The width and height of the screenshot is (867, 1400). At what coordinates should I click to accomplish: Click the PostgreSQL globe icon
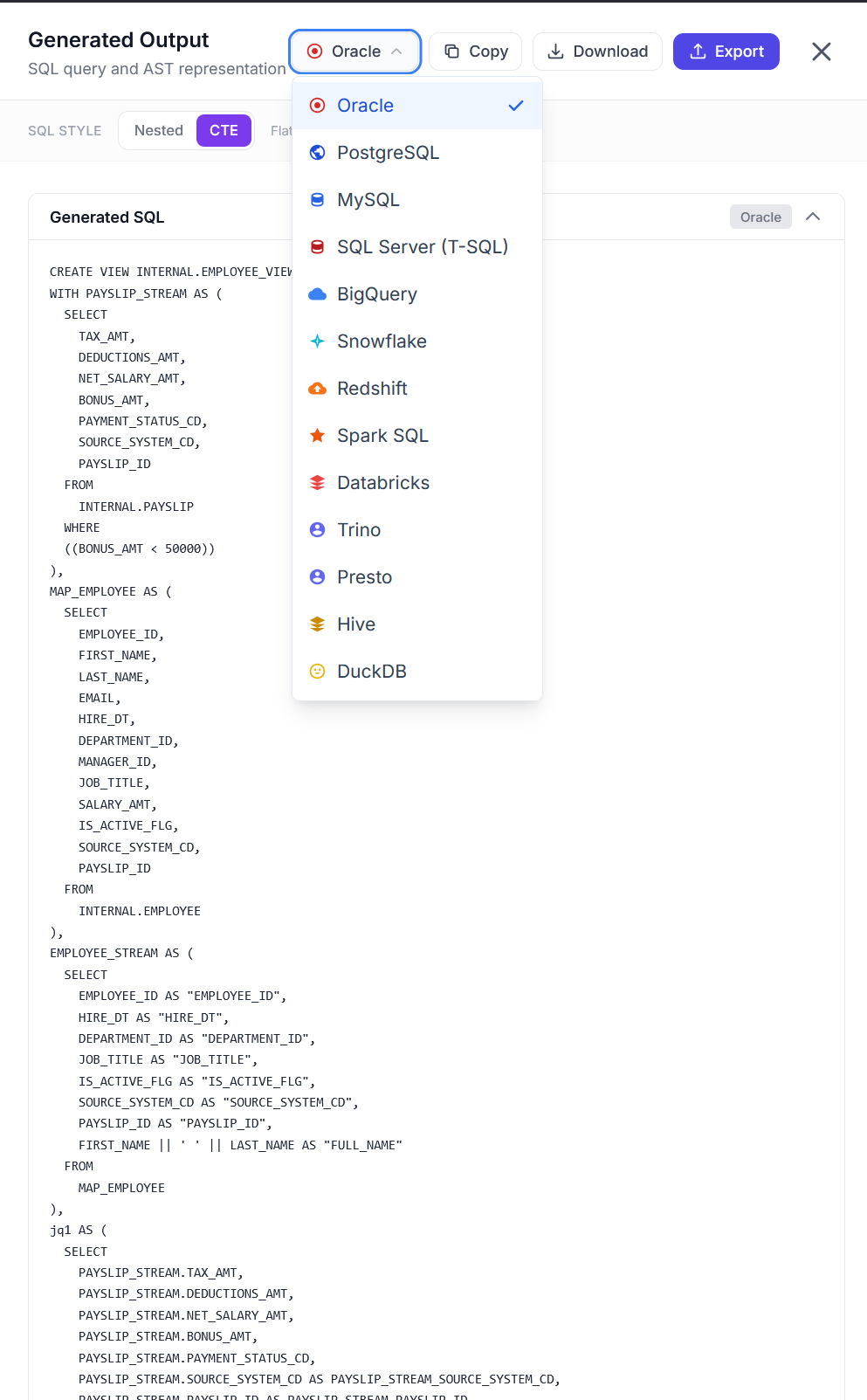pyautogui.click(x=318, y=153)
